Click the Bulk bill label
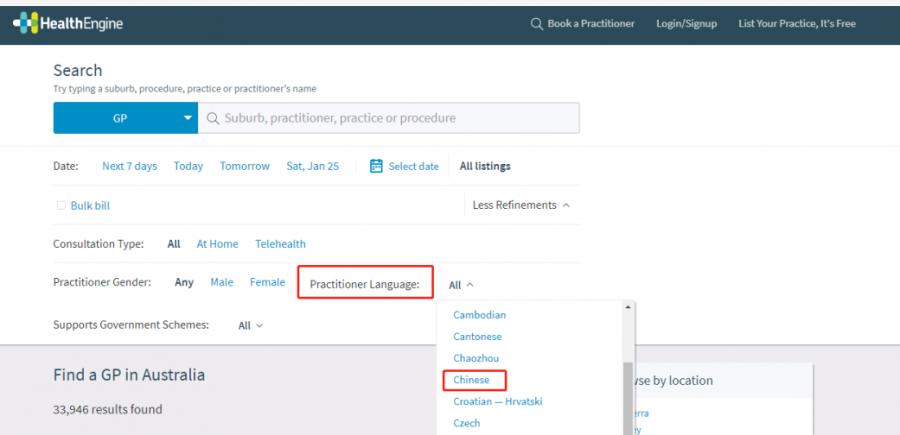 point(90,205)
